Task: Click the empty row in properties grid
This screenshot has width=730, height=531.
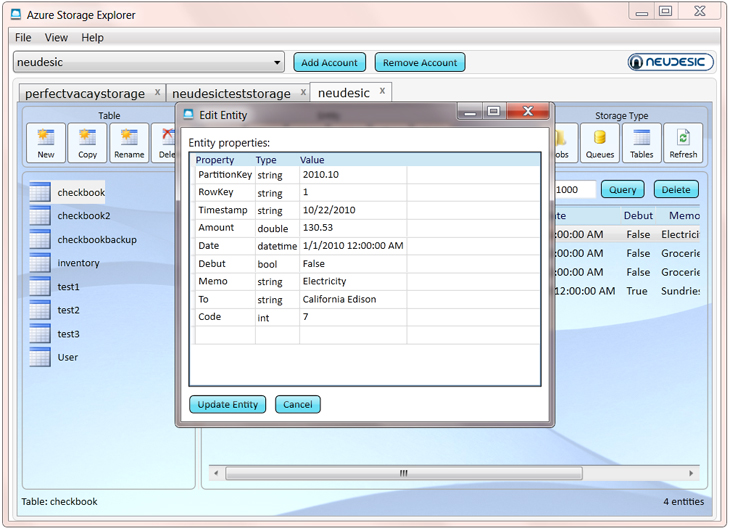Action: tap(366, 335)
